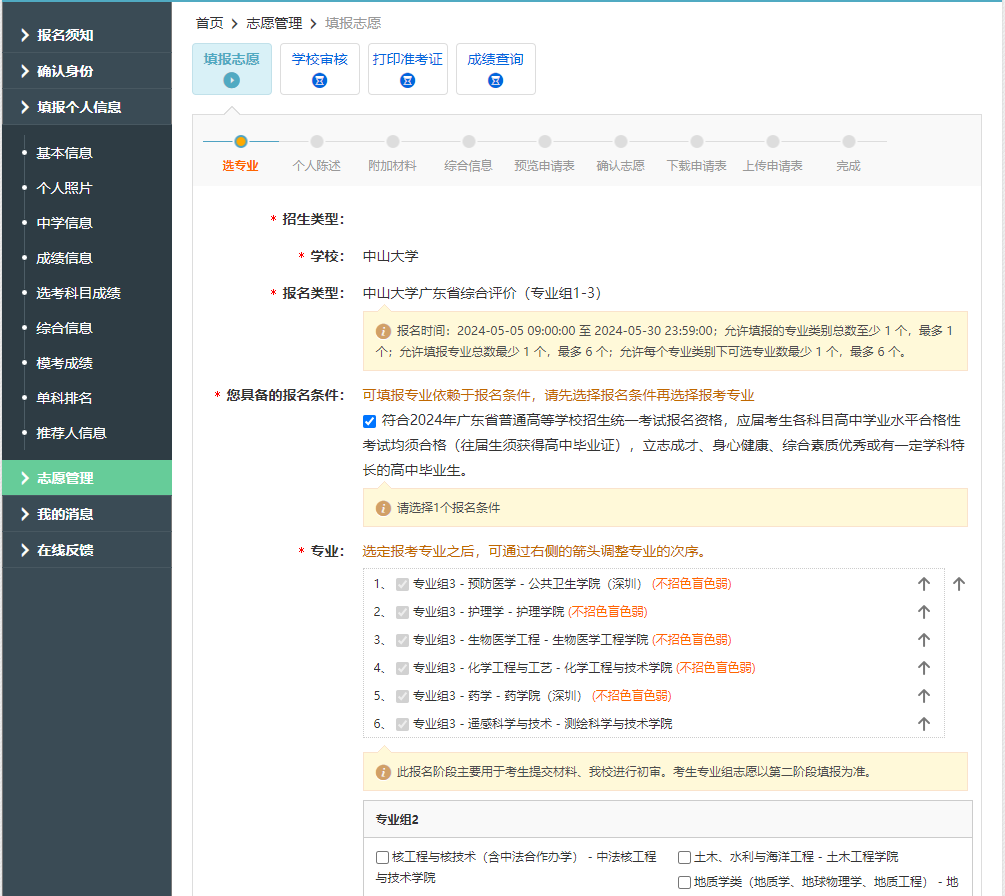Click the 中山大学广东省综合评价 registration type text
The width and height of the screenshot is (1005, 896).
point(482,293)
